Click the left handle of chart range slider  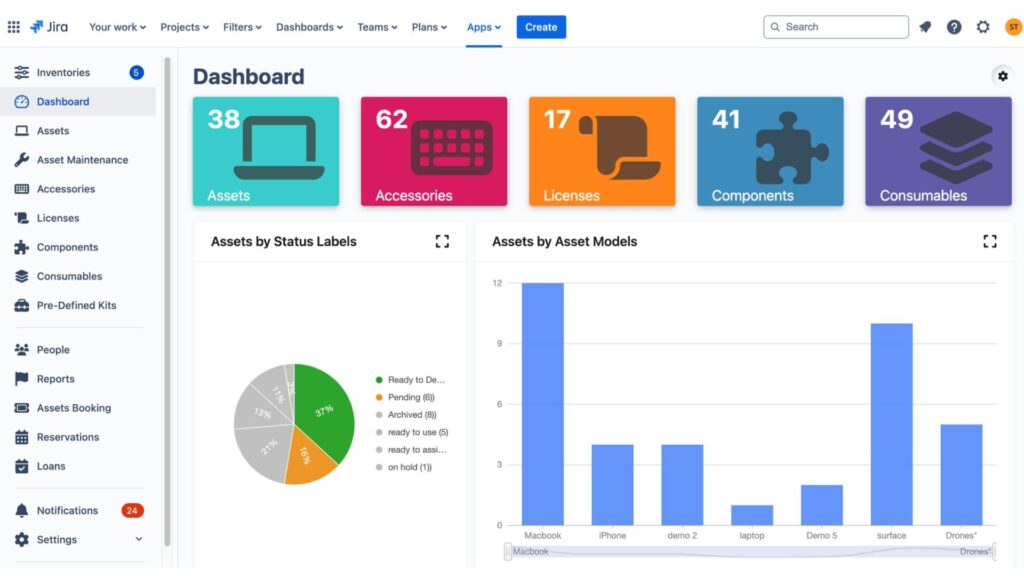point(508,551)
